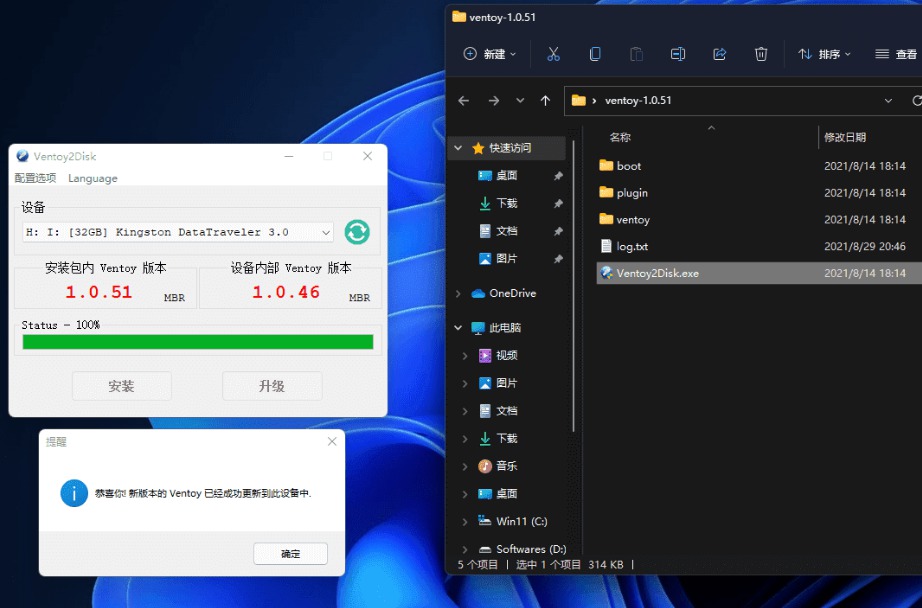The width and height of the screenshot is (922, 608).
Task: Click the Copy icon in Explorer toolbar
Action: click(595, 54)
